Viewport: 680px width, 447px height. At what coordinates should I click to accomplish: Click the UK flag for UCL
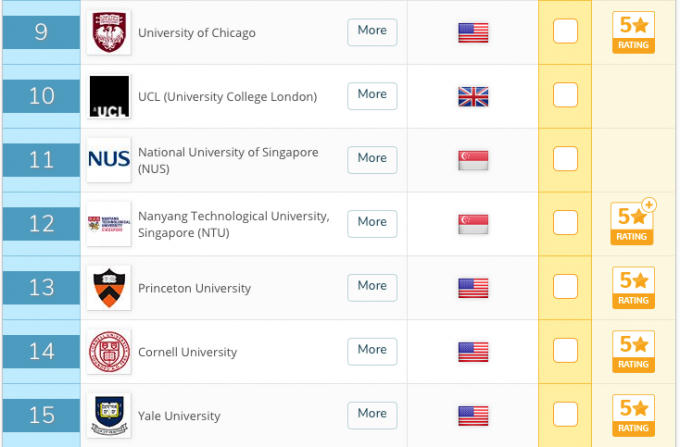click(473, 97)
